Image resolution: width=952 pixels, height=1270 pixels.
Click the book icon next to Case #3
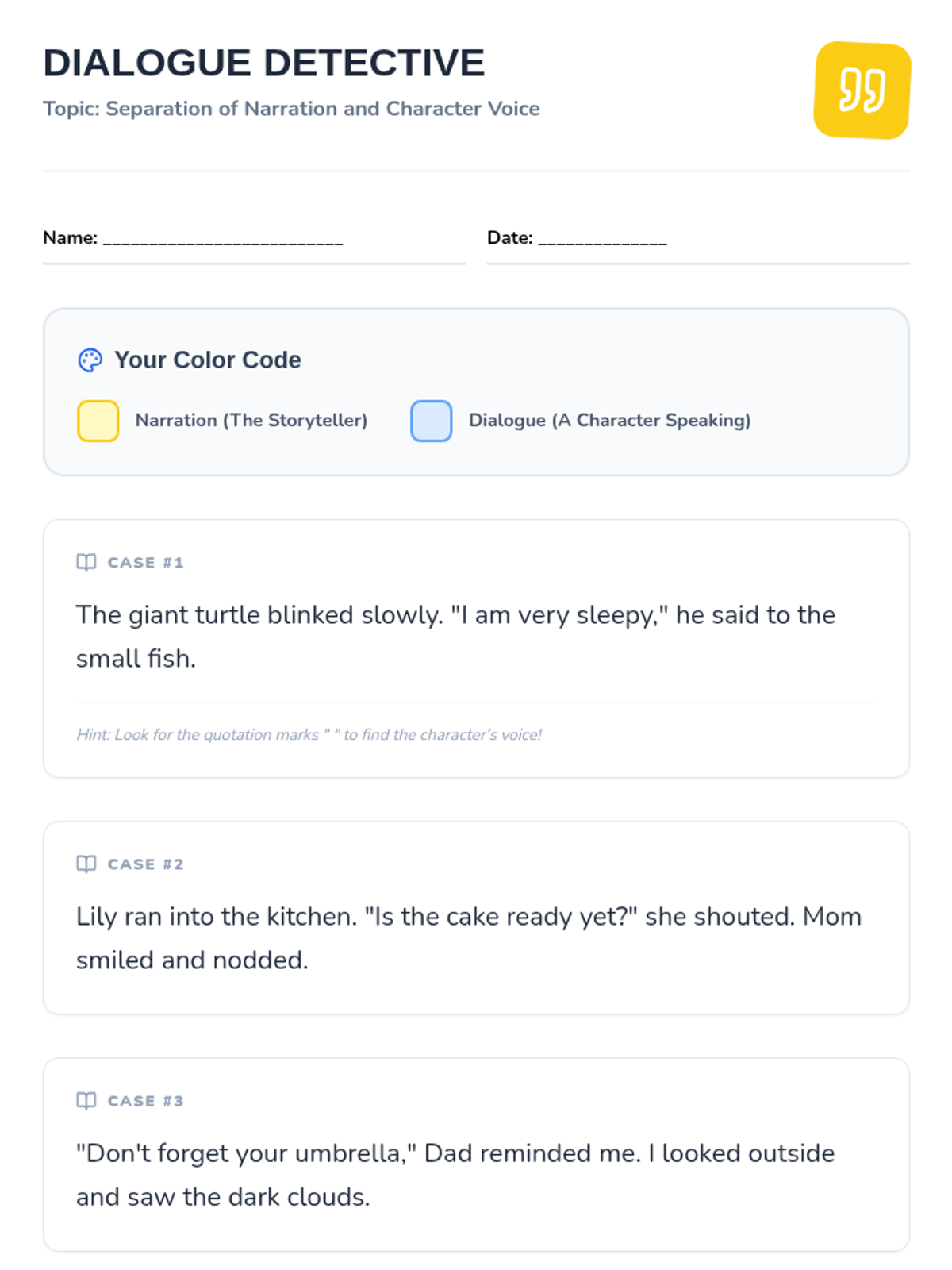86,1101
